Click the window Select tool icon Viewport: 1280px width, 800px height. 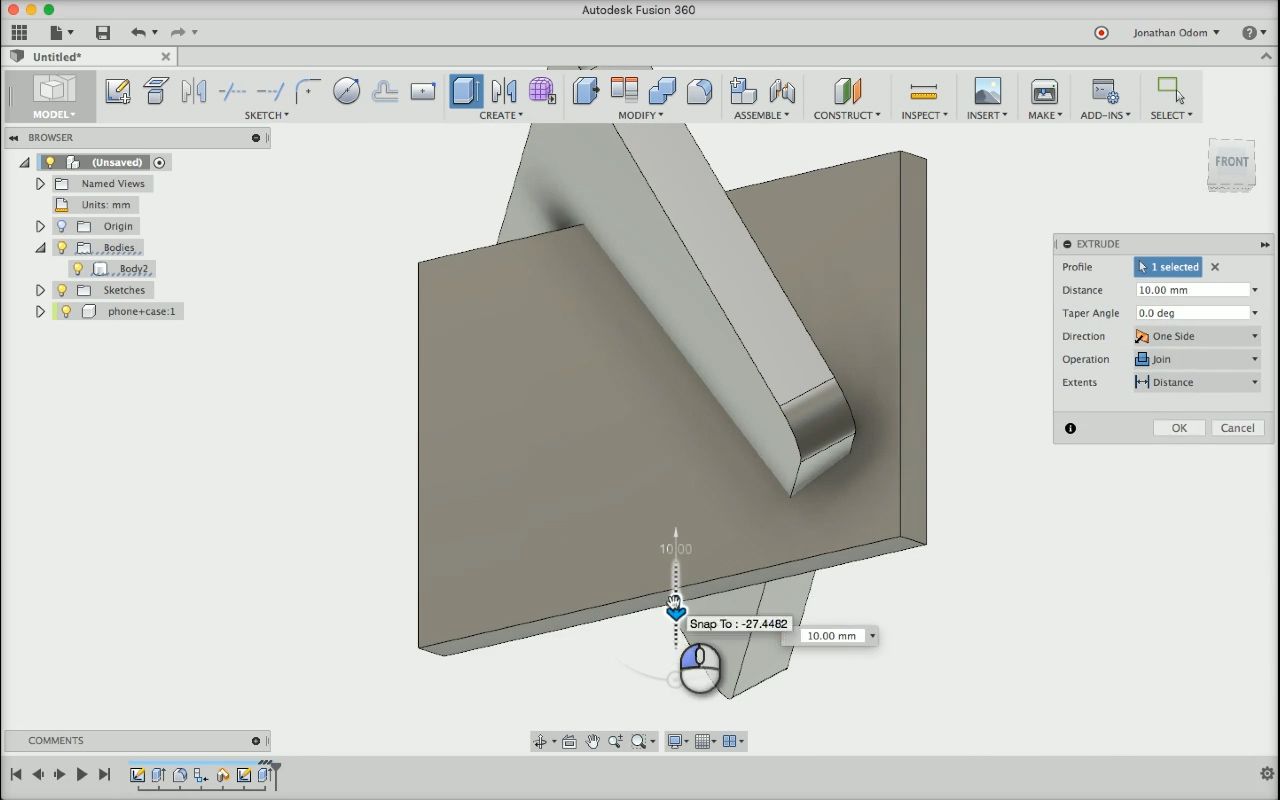[x=1171, y=91]
